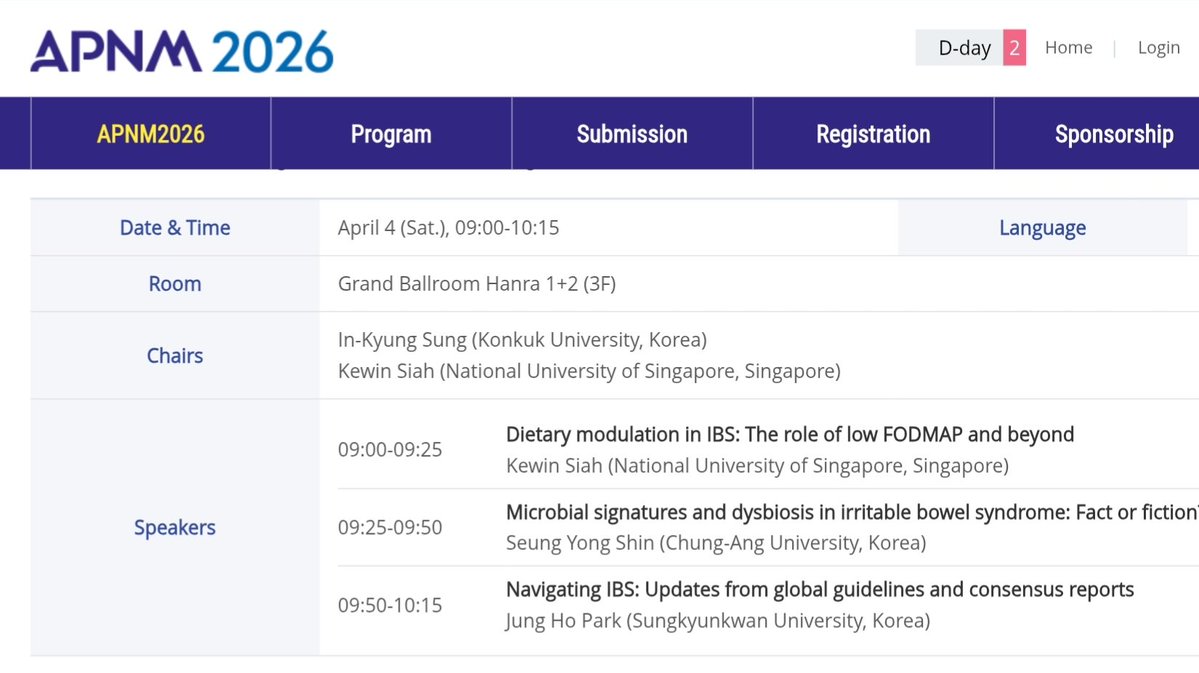The height and width of the screenshot is (673, 1199).
Task: Click the Language column header
Action: 1042,228
